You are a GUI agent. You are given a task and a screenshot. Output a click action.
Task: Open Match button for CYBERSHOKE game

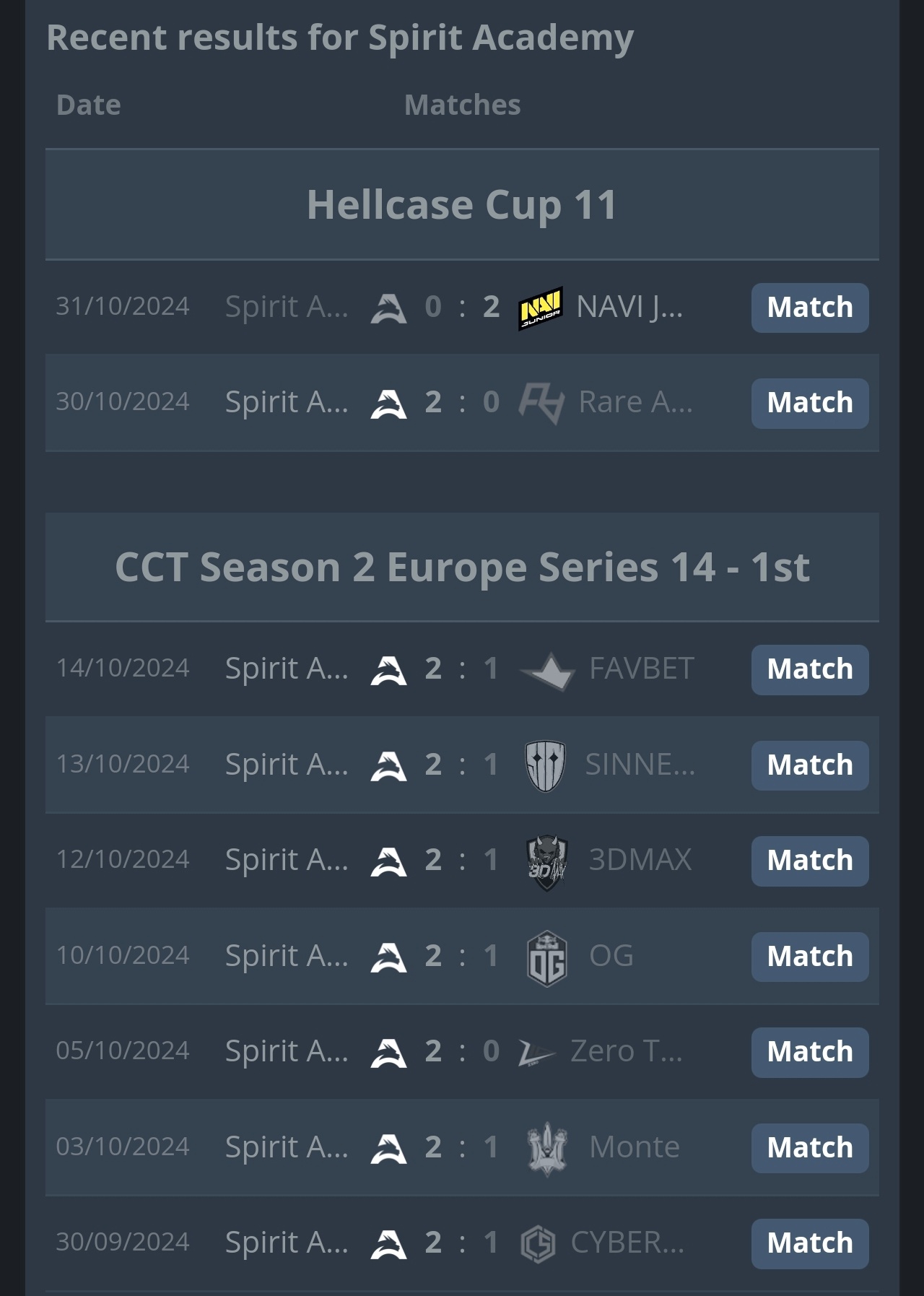click(810, 1244)
